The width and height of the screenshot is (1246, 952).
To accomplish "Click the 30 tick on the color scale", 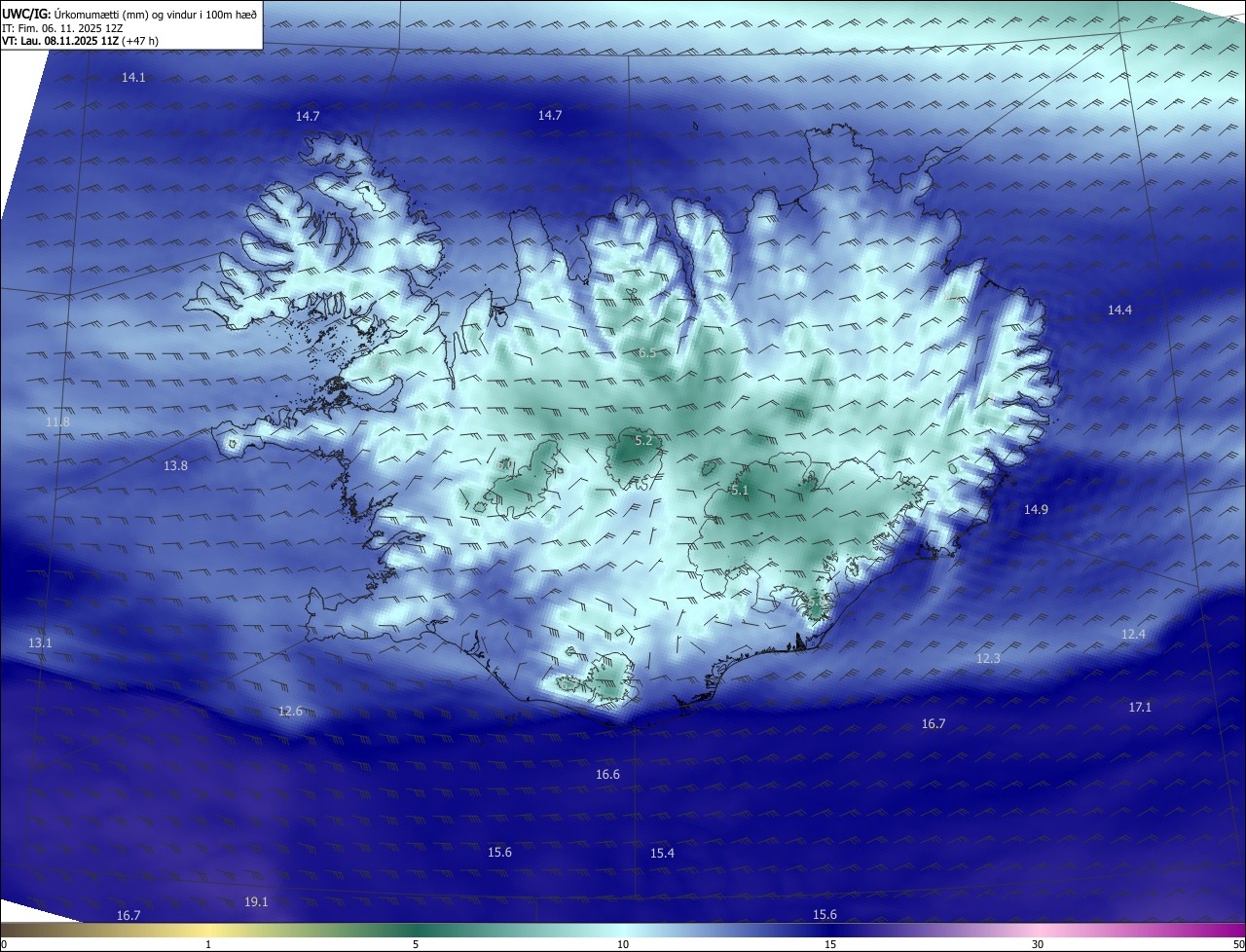I will click(x=1038, y=944).
